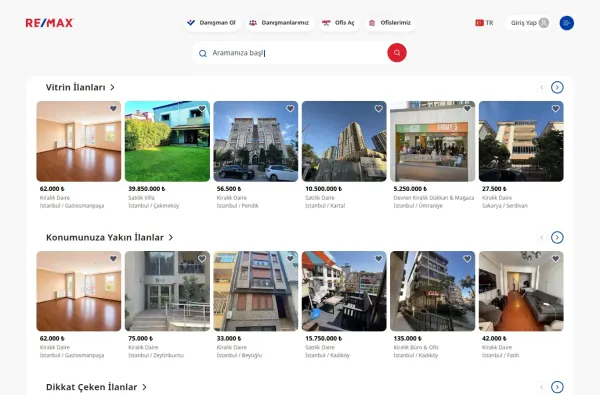Viewport: 600px width, 395px height.
Task: Open Ofis Aç menu item
Action: [x=338, y=23]
